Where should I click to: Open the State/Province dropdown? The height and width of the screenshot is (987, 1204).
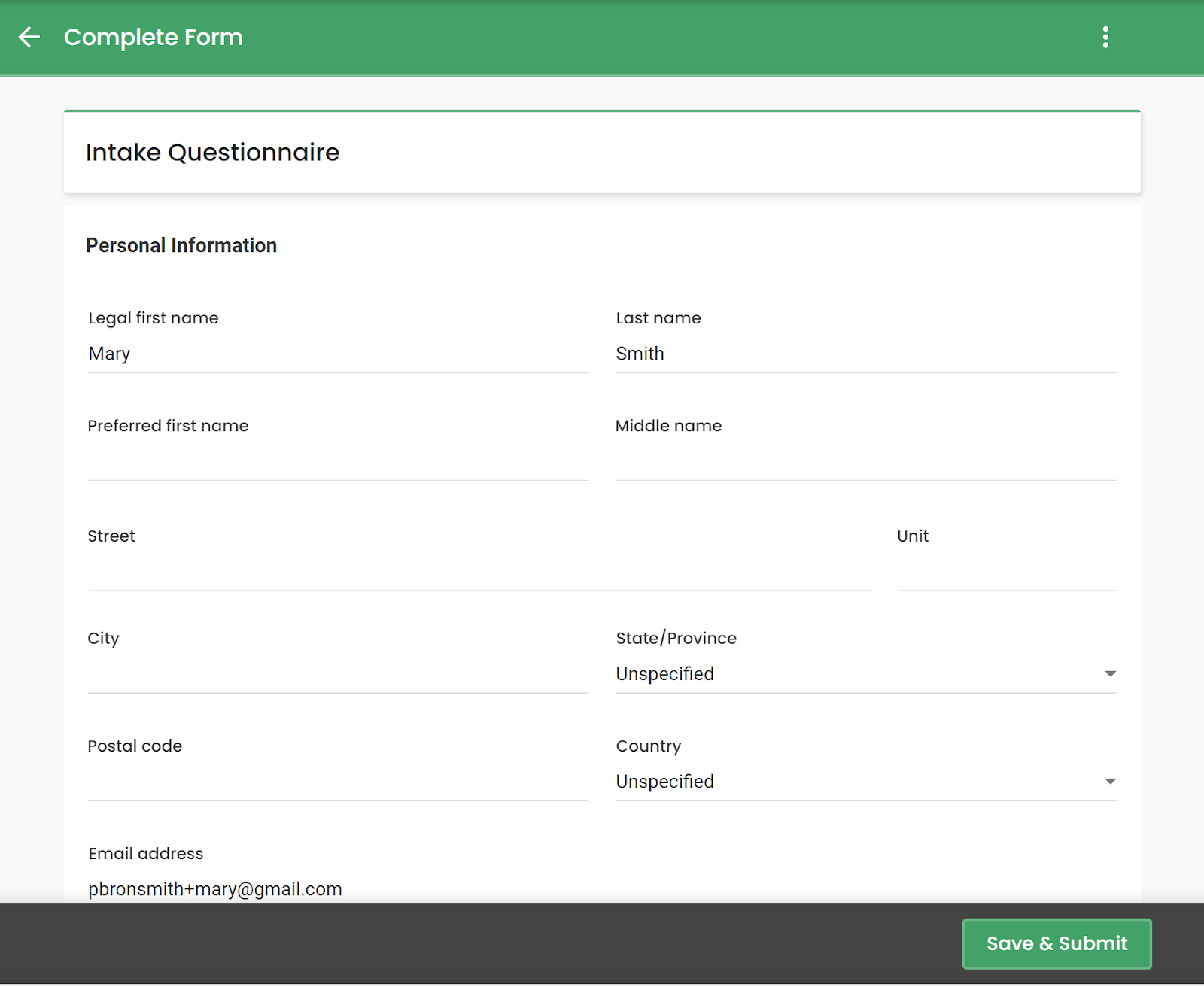[865, 674]
